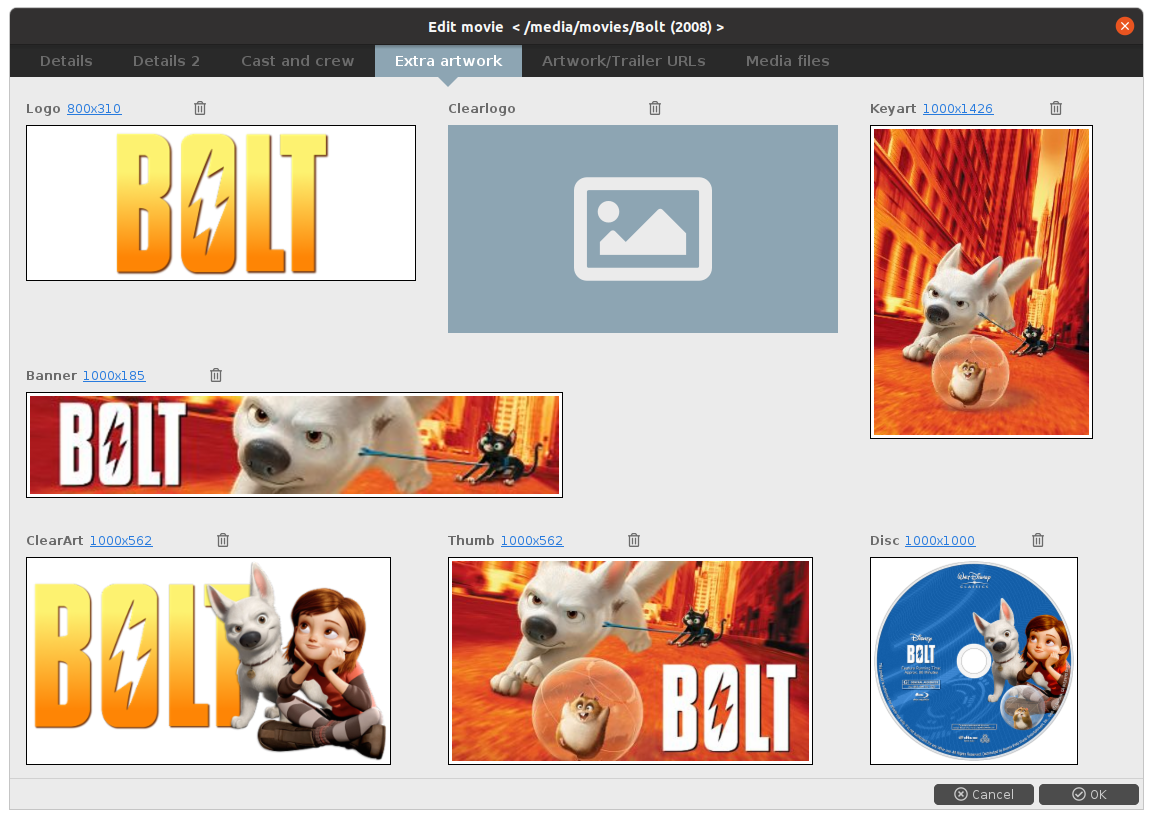
Task: Remove the Thumb artwork via trash icon
Action: [634, 540]
